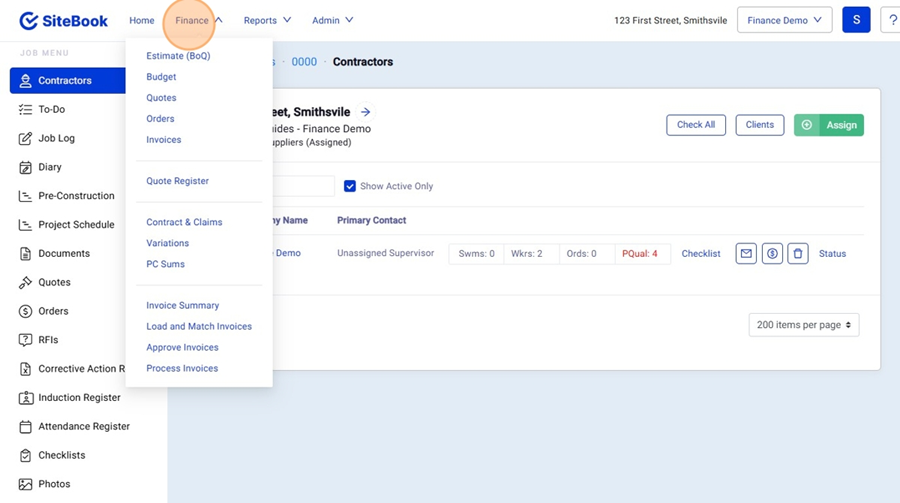This screenshot has width=900, height=503.
Task: Open the Checklist link in contractor row
Action: (701, 254)
